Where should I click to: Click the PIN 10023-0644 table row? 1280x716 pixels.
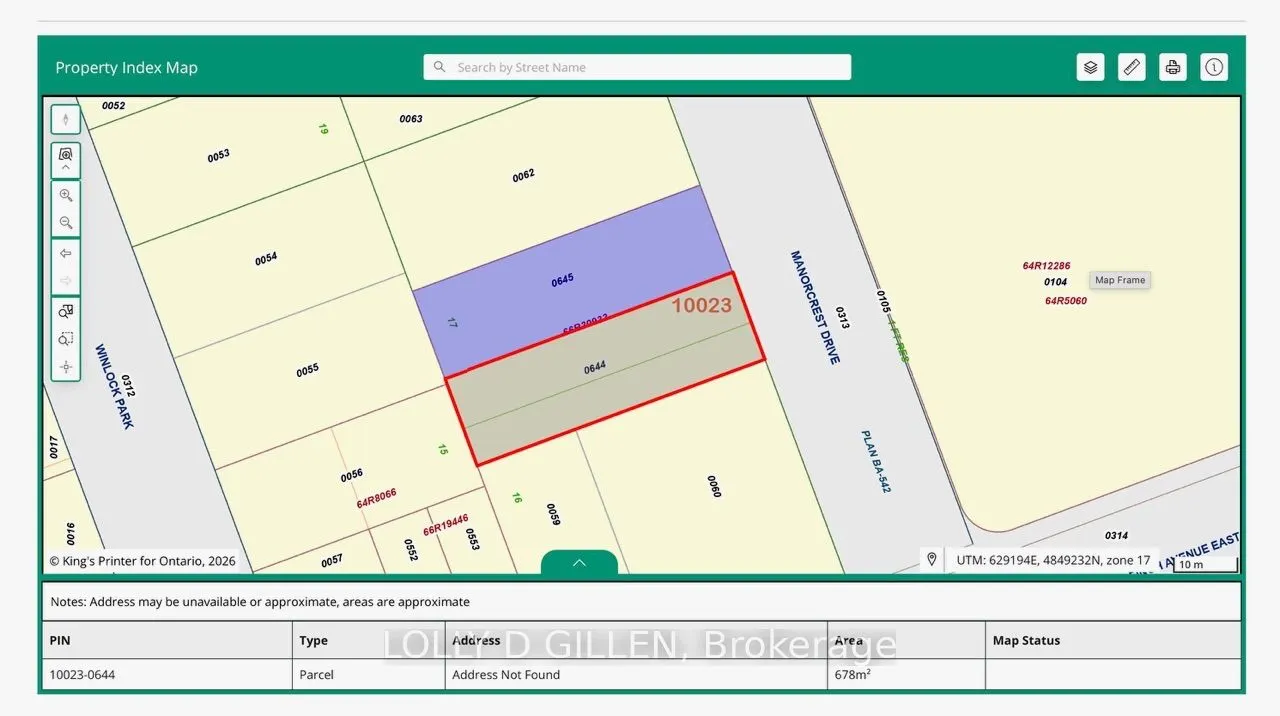tap(641, 674)
